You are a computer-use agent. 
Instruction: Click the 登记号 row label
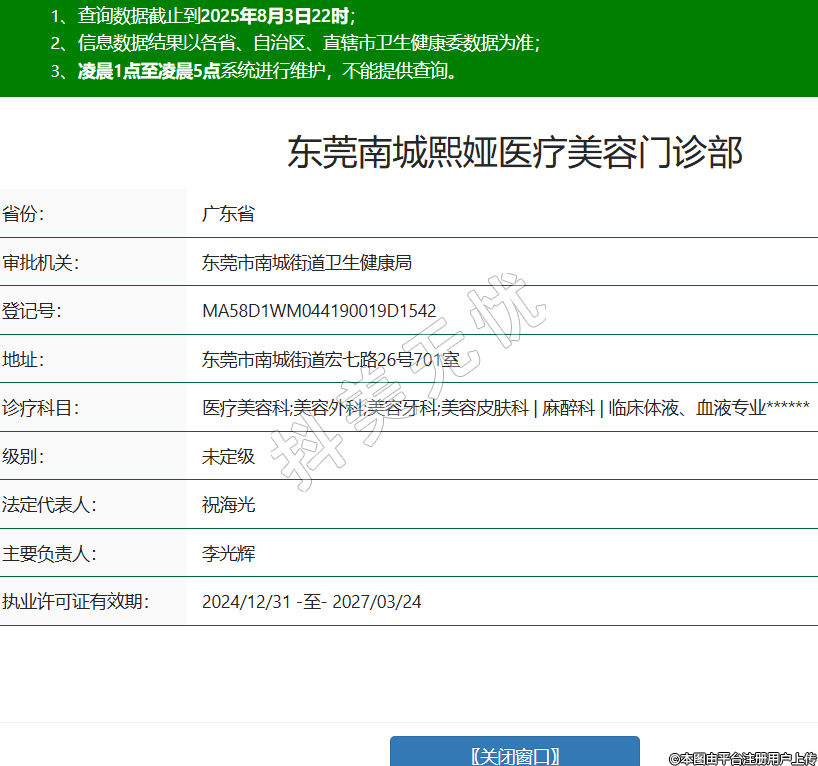click(x=32, y=311)
